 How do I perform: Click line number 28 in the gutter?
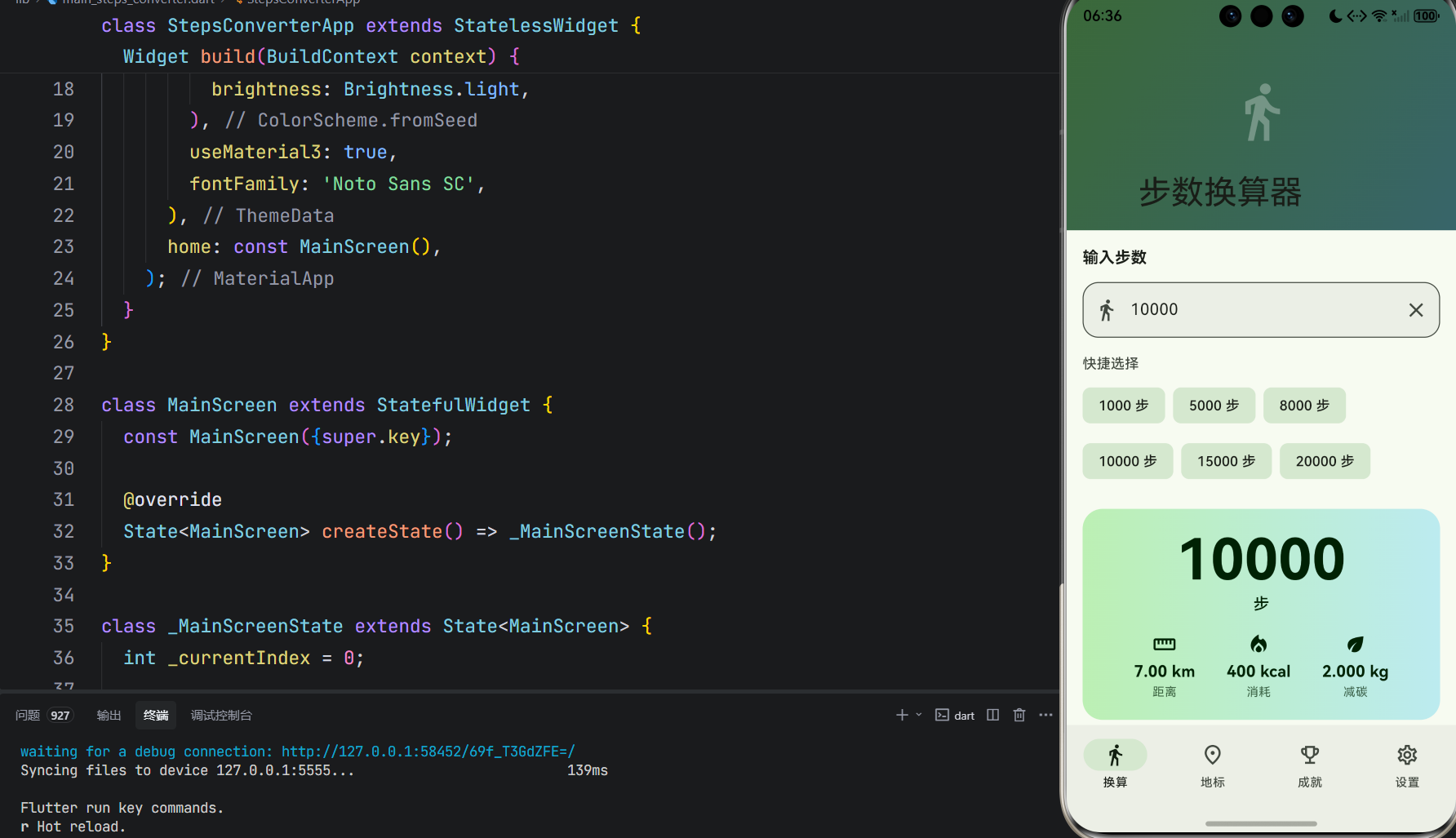[64, 405]
